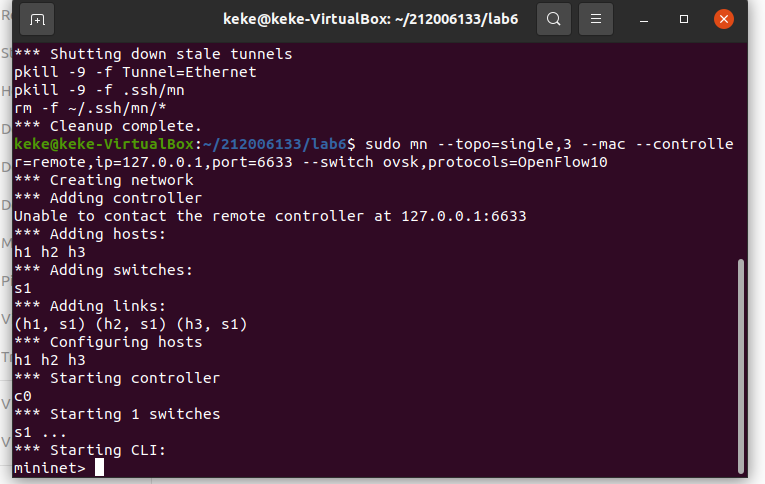Close the terminal with the orange X
765x484 pixels.
[x=724, y=19]
